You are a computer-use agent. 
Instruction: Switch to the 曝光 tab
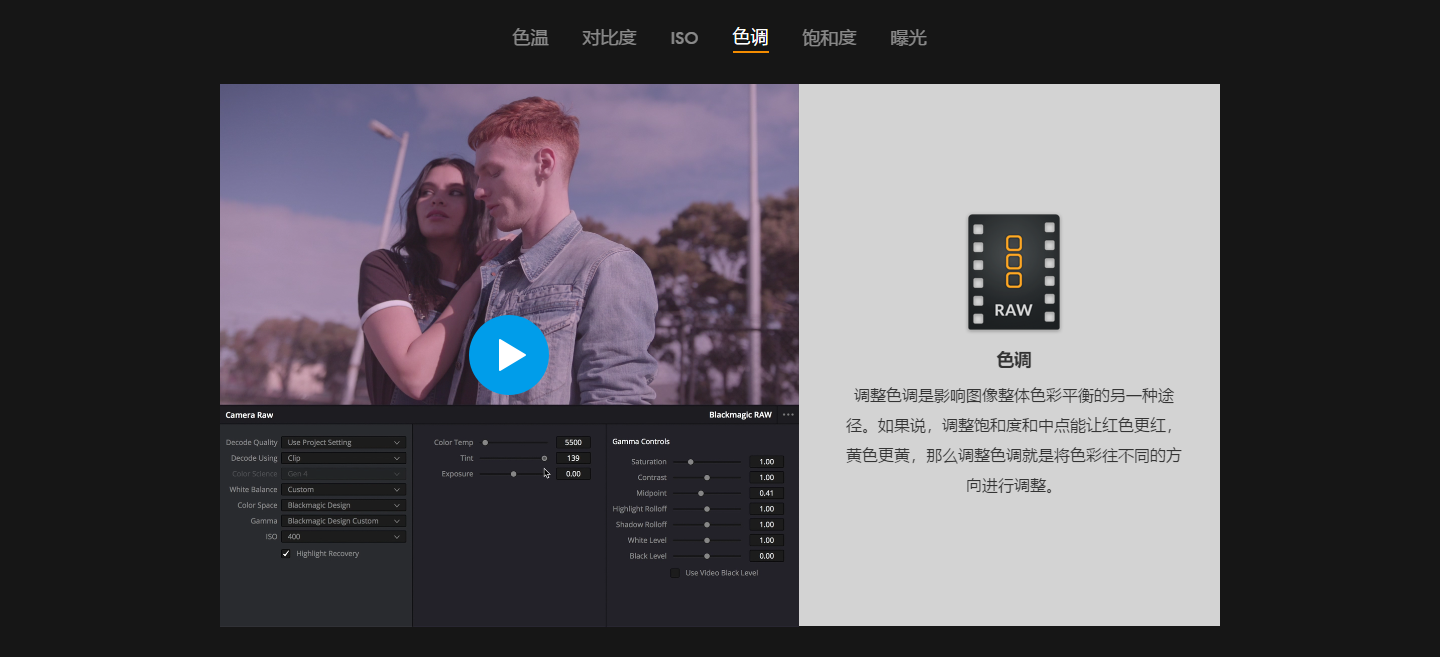[908, 38]
